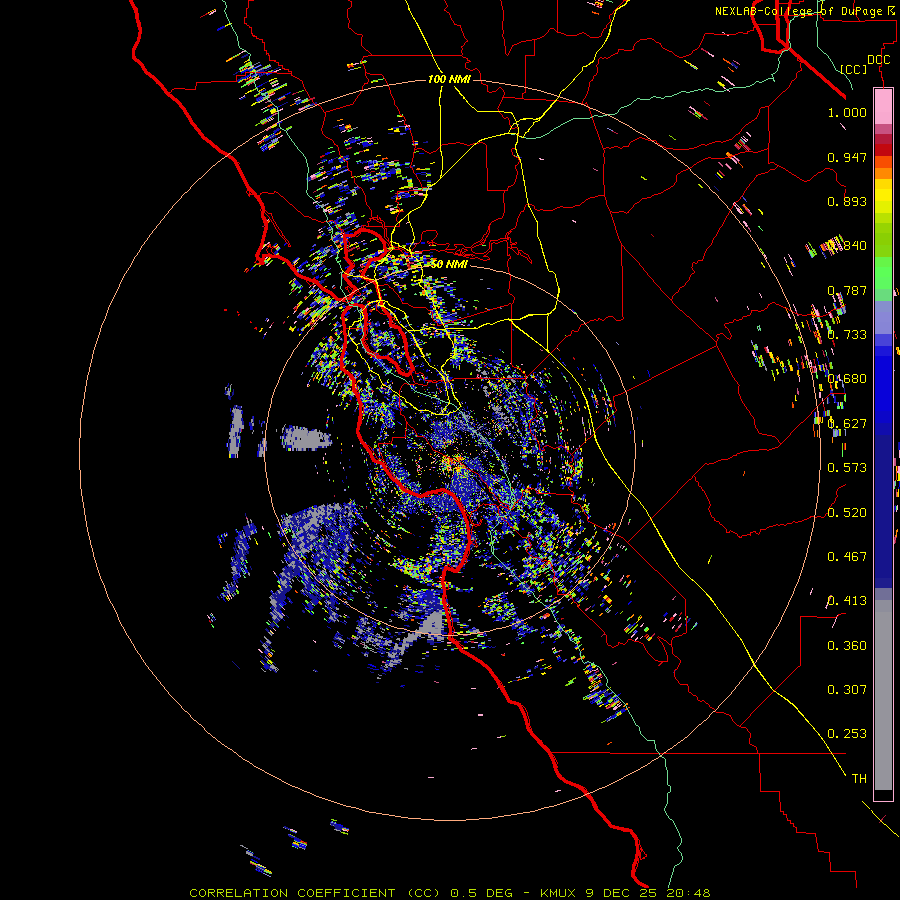Pick the gray segment of the color bar
Screen dimensions: 900x900
[x=883, y=695]
